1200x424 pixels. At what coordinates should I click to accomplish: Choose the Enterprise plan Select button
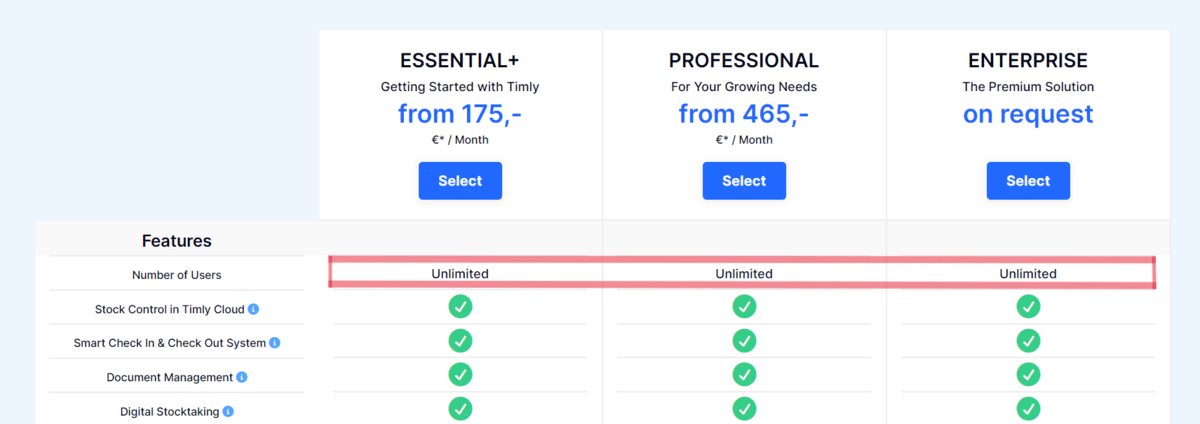point(1028,181)
